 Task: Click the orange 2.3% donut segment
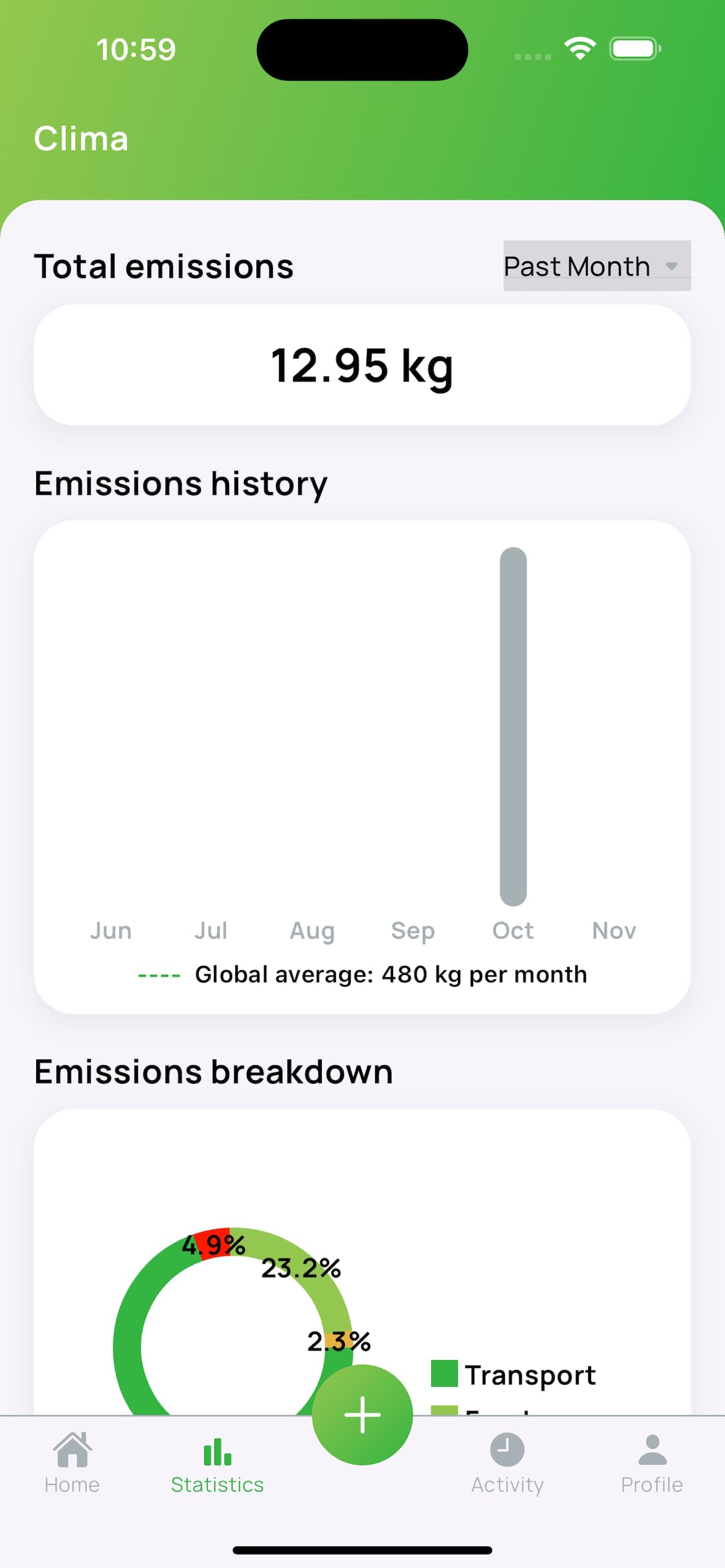click(x=337, y=1340)
